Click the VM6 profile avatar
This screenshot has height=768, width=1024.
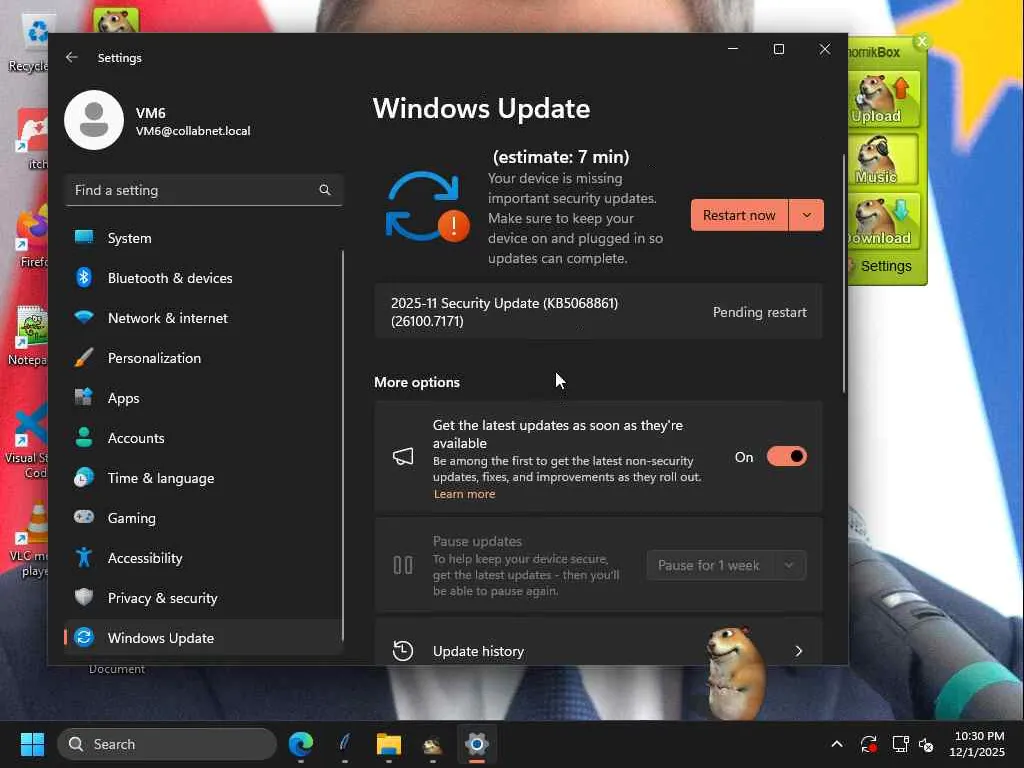coord(94,120)
